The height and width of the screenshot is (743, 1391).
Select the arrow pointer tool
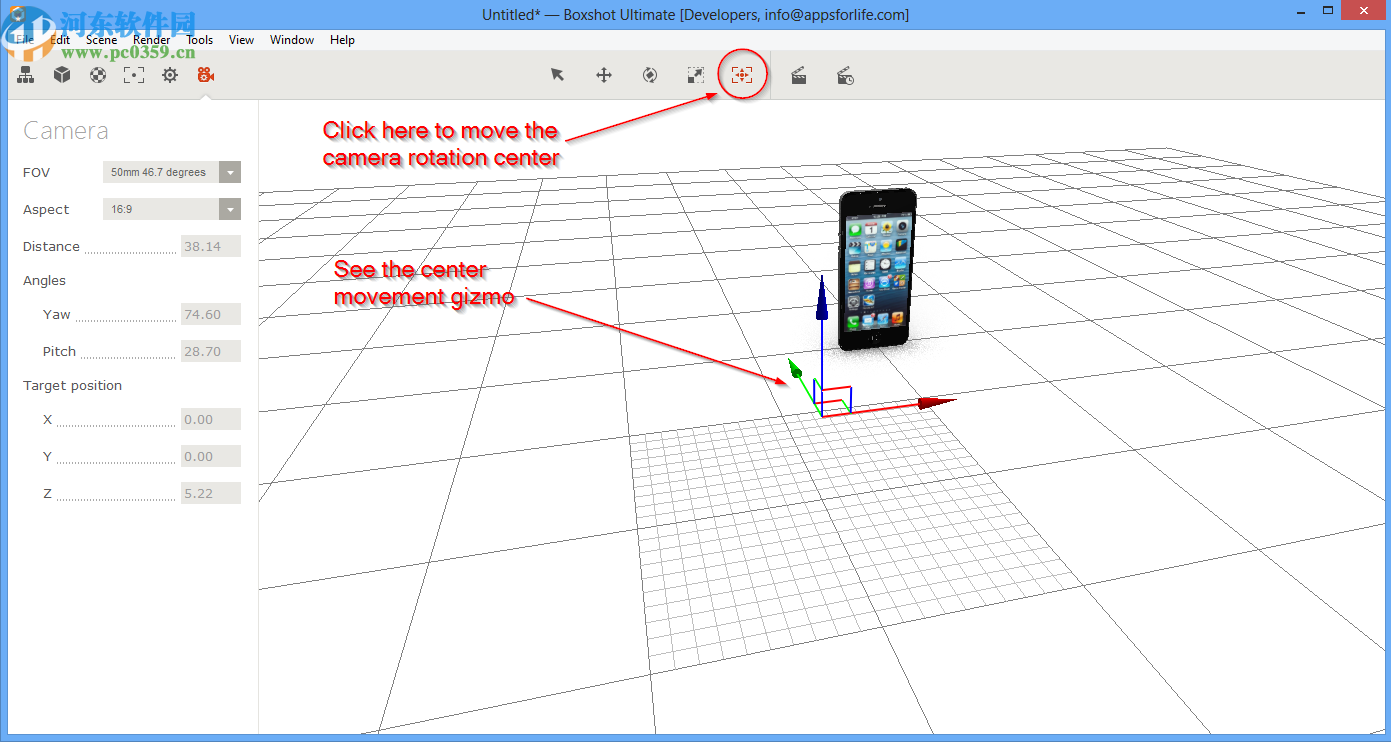coord(558,75)
